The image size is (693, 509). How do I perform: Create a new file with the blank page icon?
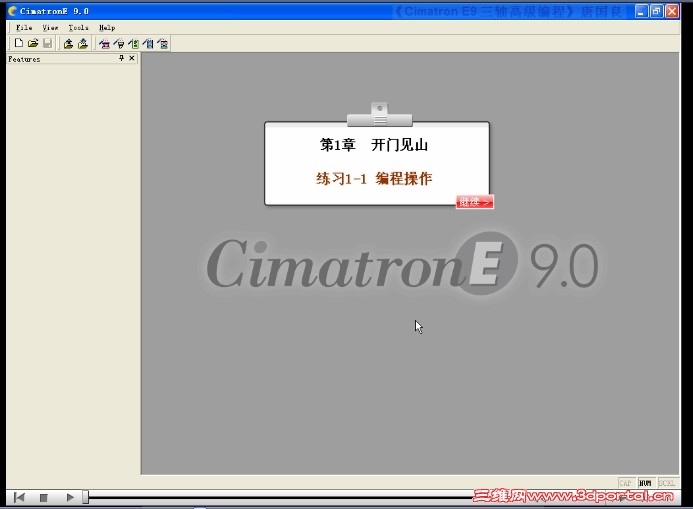click(19, 43)
